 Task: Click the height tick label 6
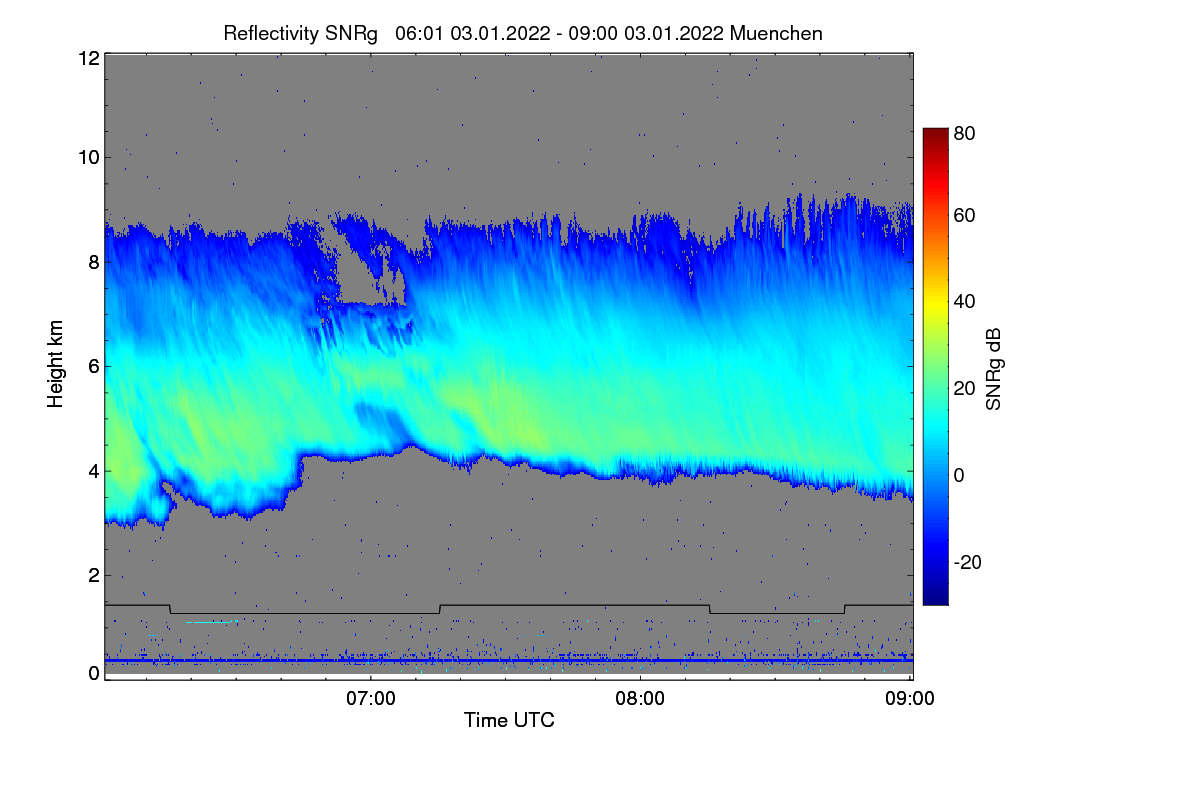[x=93, y=366]
